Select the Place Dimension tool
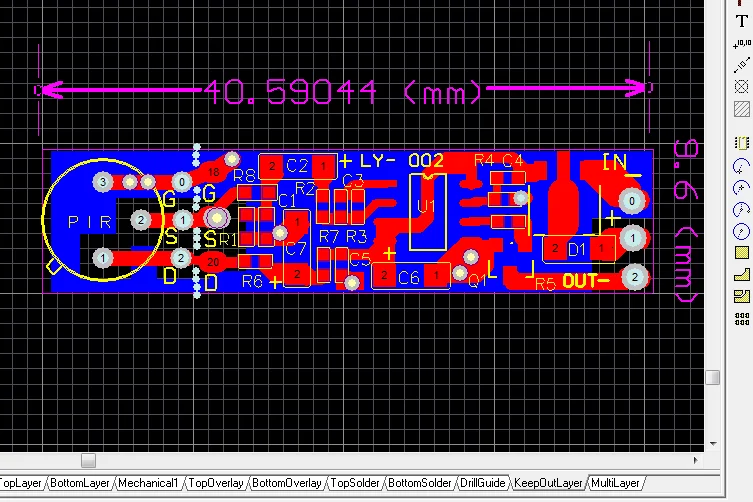Image resolution: width=753 pixels, height=502 pixels. point(741,65)
